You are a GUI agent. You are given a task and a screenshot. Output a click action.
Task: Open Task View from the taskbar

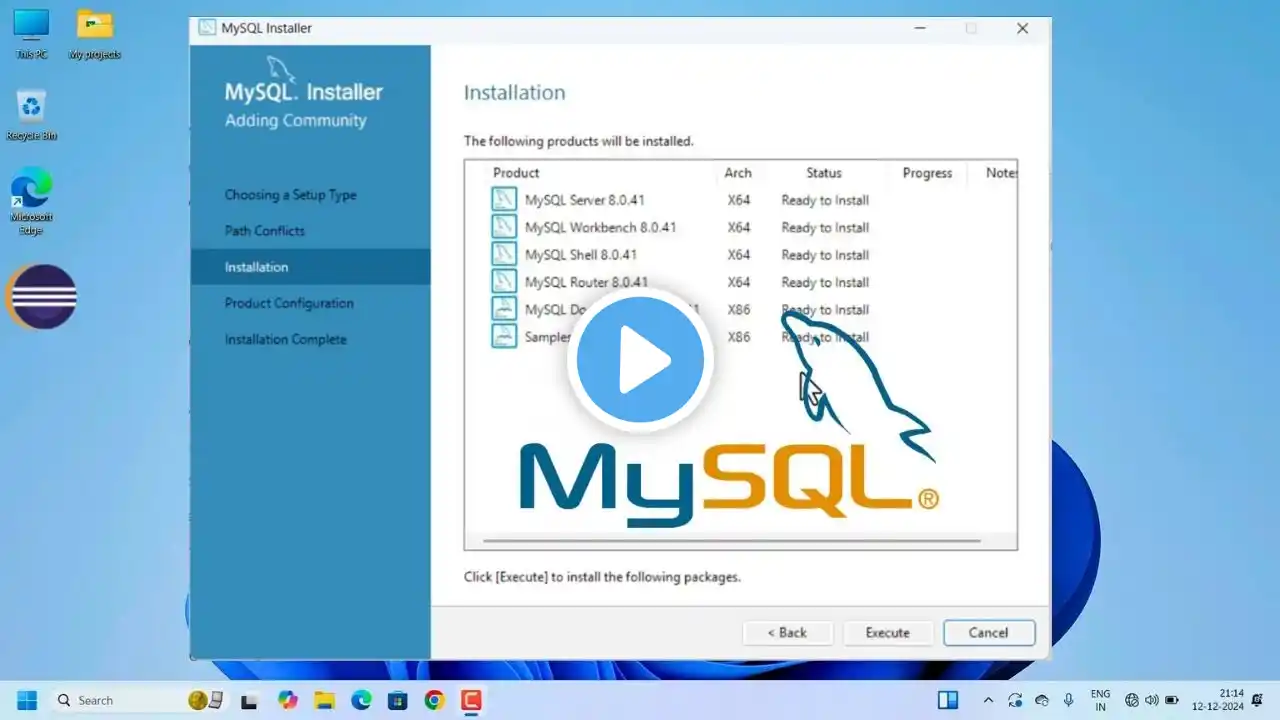(250, 700)
